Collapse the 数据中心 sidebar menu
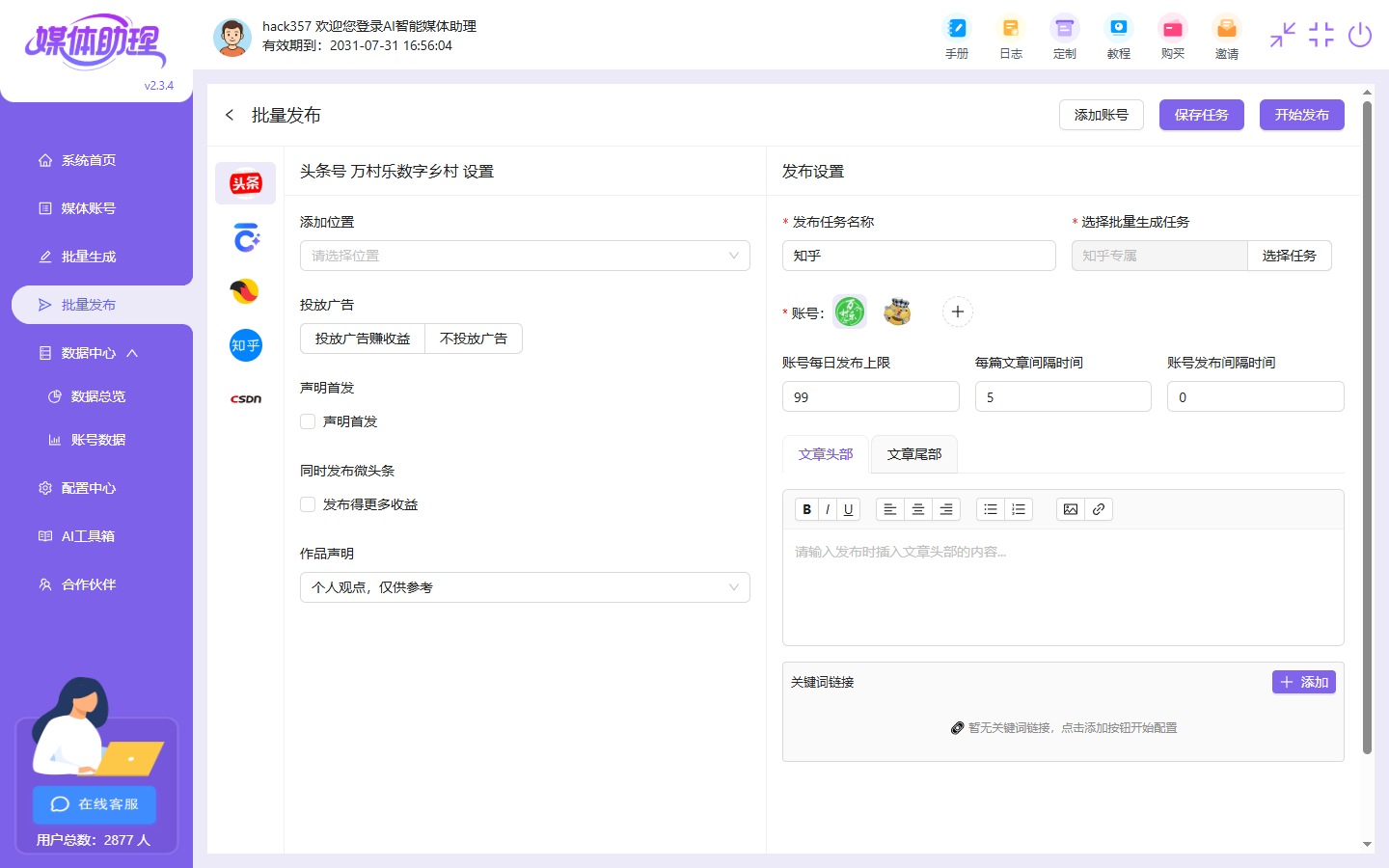This screenshot has height=868, width=1389. (x=96, y=352)
